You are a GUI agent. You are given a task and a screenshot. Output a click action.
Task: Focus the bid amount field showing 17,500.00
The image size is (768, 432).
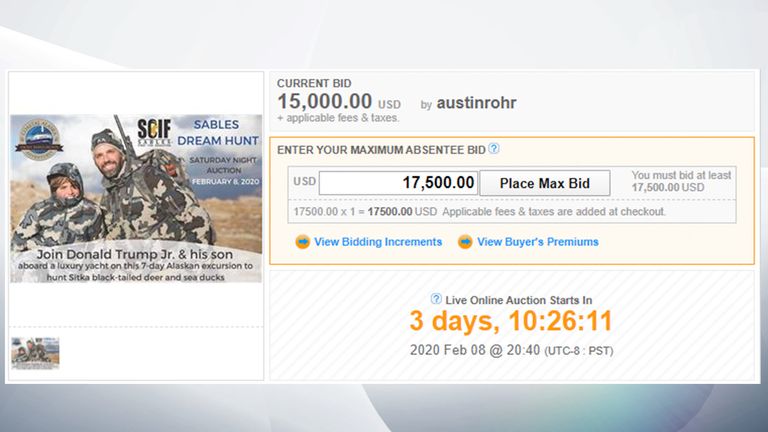point(398,183)
